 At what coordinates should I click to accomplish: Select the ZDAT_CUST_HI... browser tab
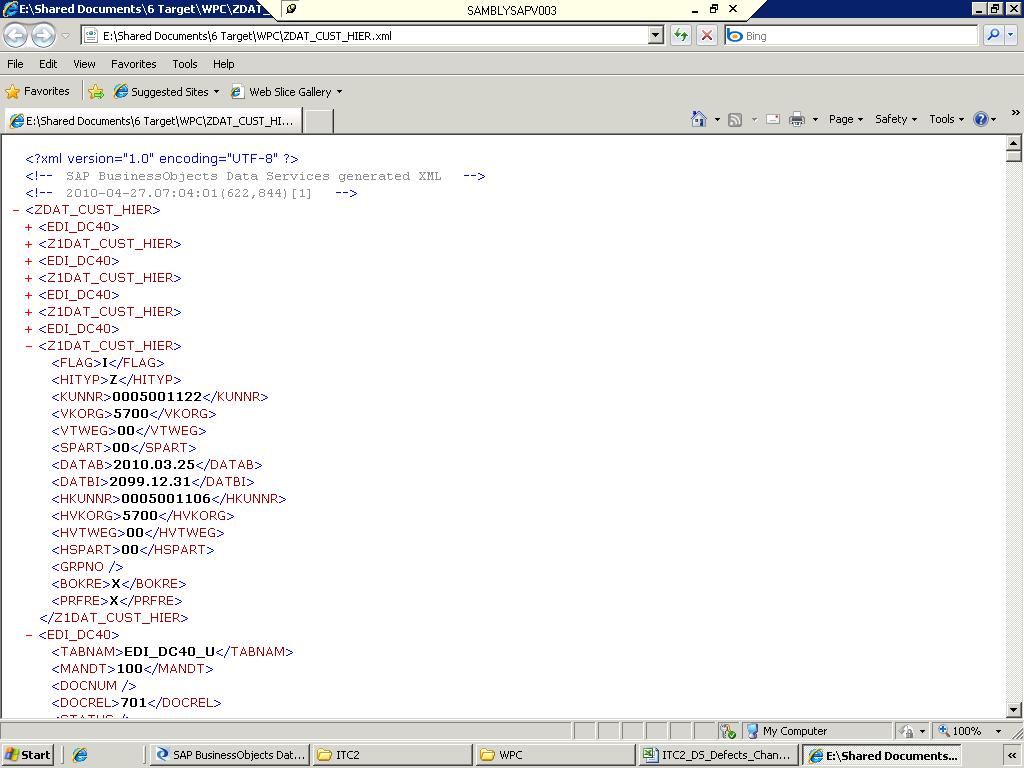(x=153, y=121)
